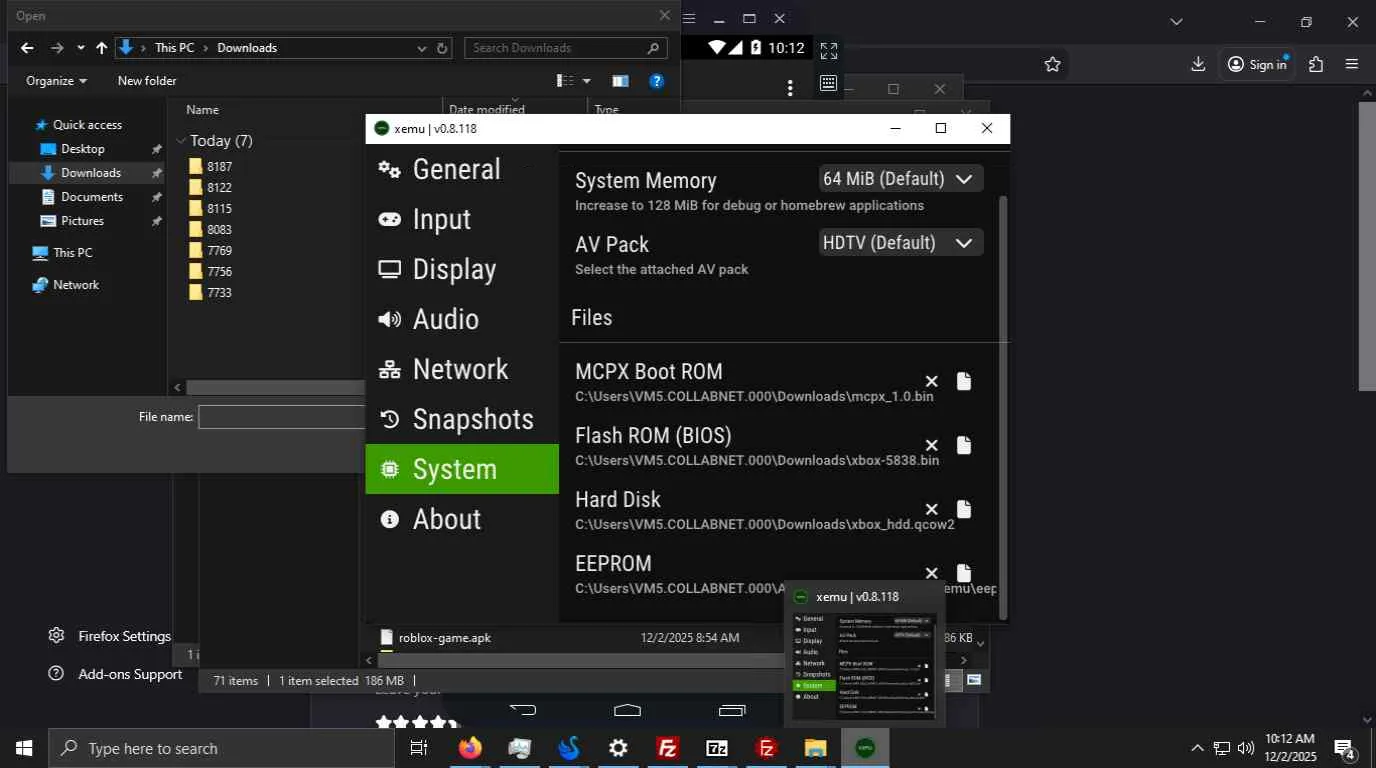This screenshot has height=768, width=1376.
Task: Clear the Hard Disk image path
Action: pyautogui.click(x=931, y=509)
